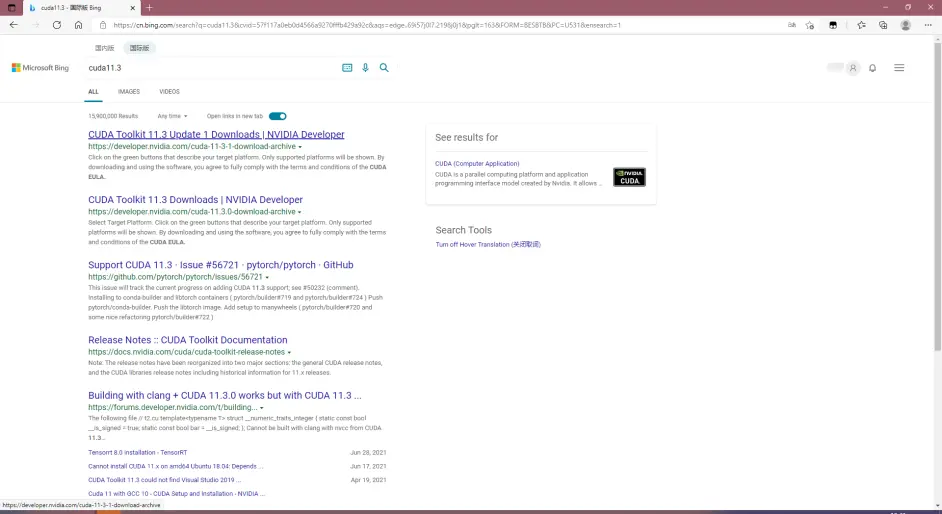
Task: Expand arrow next to cuda-toolkit-release-notes URL
Action: [289, 352]
